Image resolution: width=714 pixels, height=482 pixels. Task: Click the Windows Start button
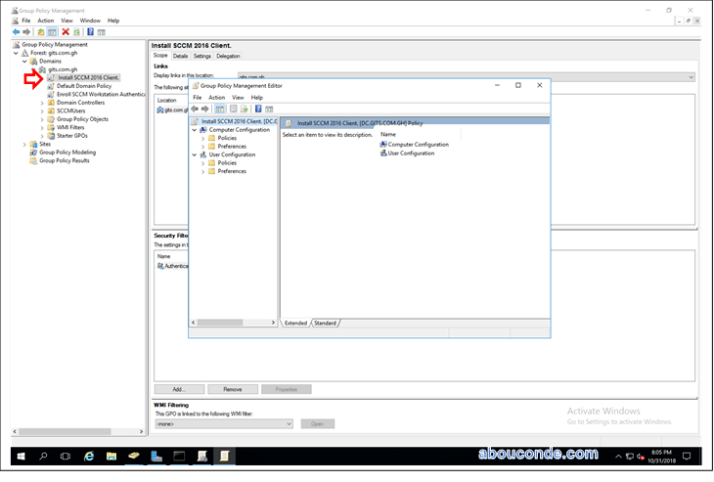coord(20,456)
